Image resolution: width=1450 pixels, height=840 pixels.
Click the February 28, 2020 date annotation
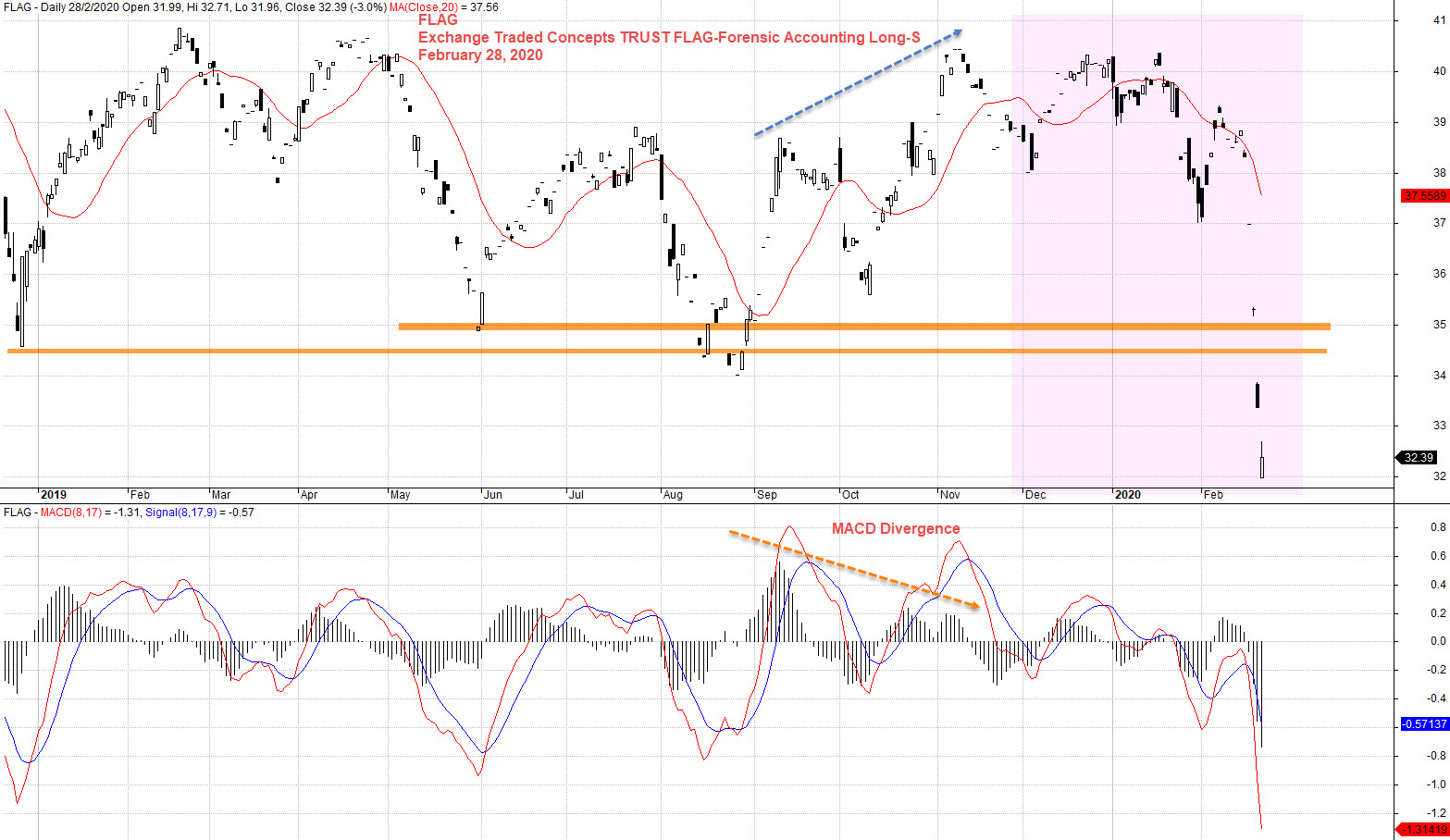480,56
